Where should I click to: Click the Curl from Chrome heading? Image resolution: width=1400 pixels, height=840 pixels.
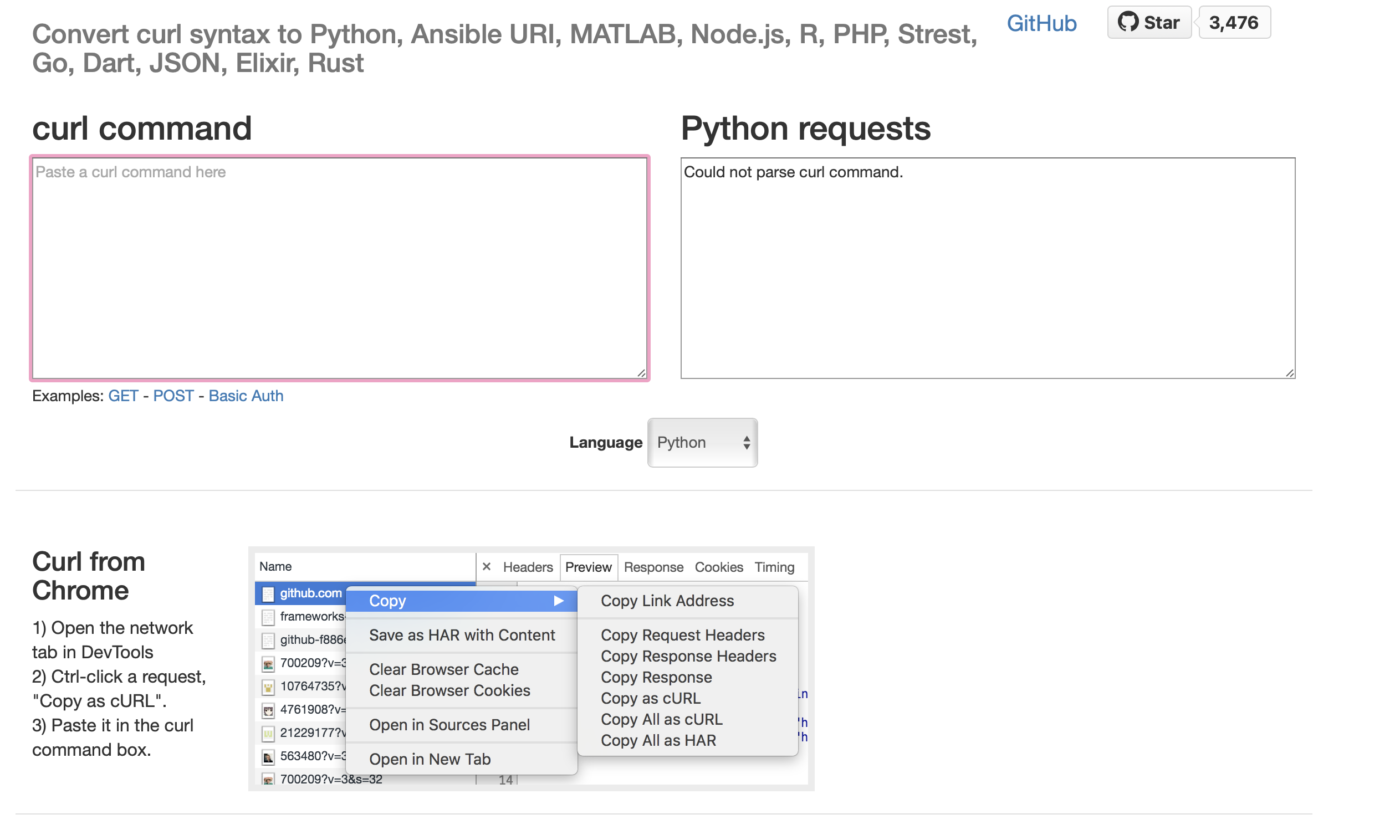[88, 576]
